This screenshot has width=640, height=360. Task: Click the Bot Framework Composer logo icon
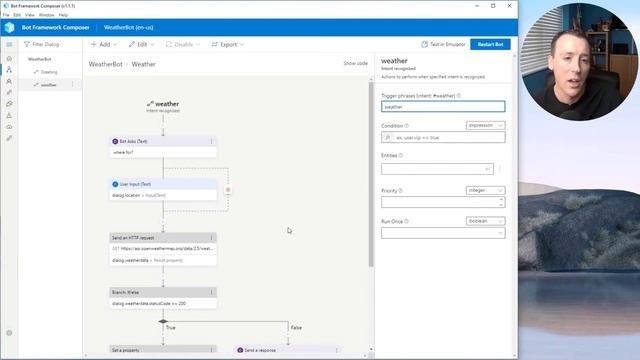9,27
